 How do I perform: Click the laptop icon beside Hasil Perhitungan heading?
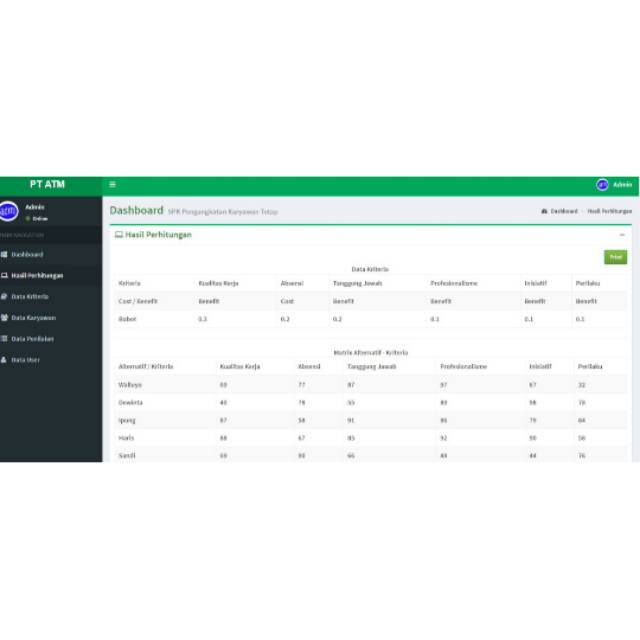[119, 235]
